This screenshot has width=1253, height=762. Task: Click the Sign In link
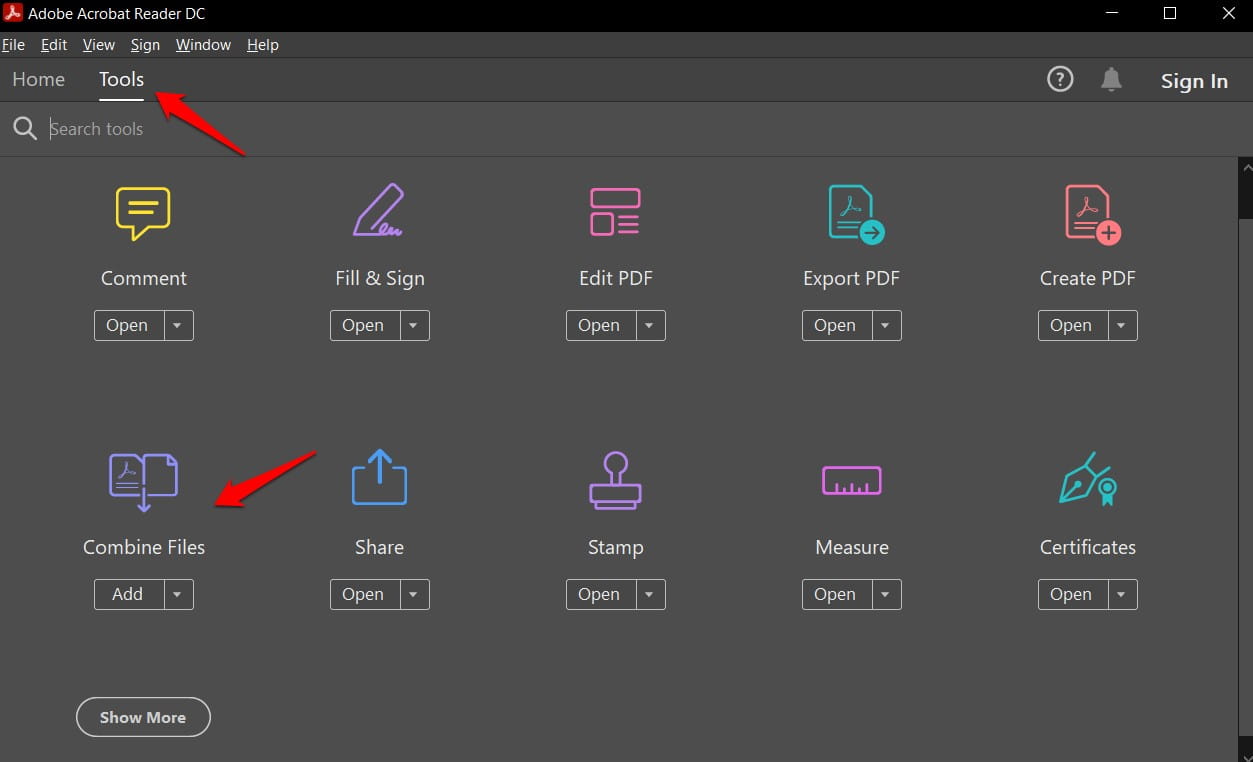(x=1193, y=81)
